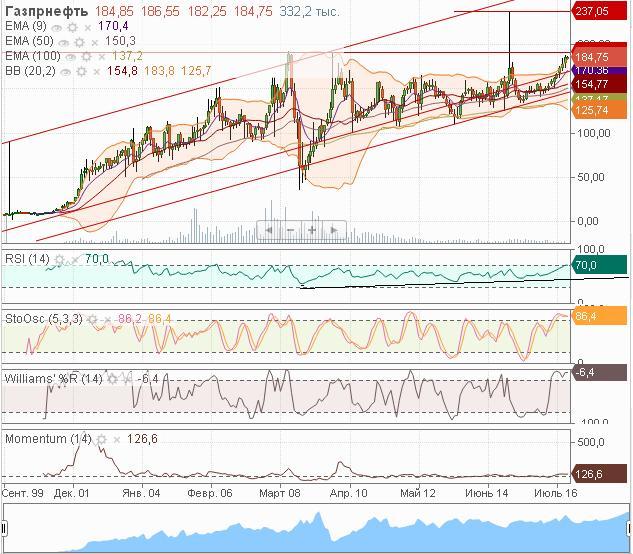The height and width of the screenshot is (554, 633).
Task: Zoom out the chart with the minus button
Action: tap(290, 230)
